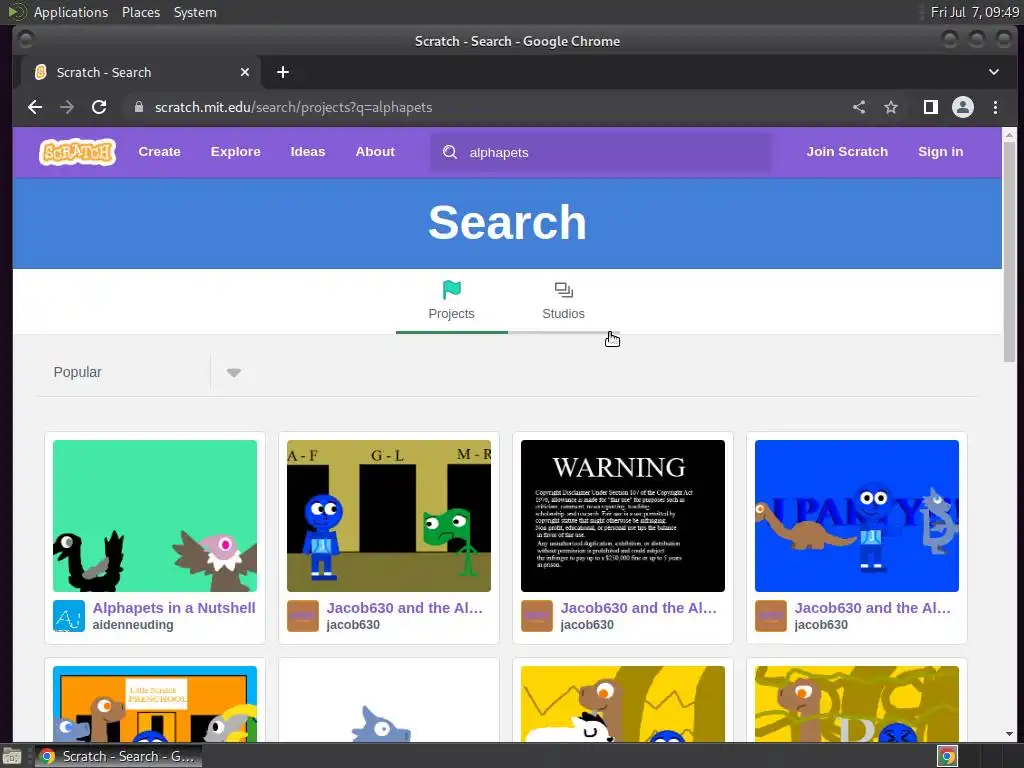Open the yellow green vines thumbnail
Image resolution: width=1024 pixels, height=768 pixels.
(857, 704)
